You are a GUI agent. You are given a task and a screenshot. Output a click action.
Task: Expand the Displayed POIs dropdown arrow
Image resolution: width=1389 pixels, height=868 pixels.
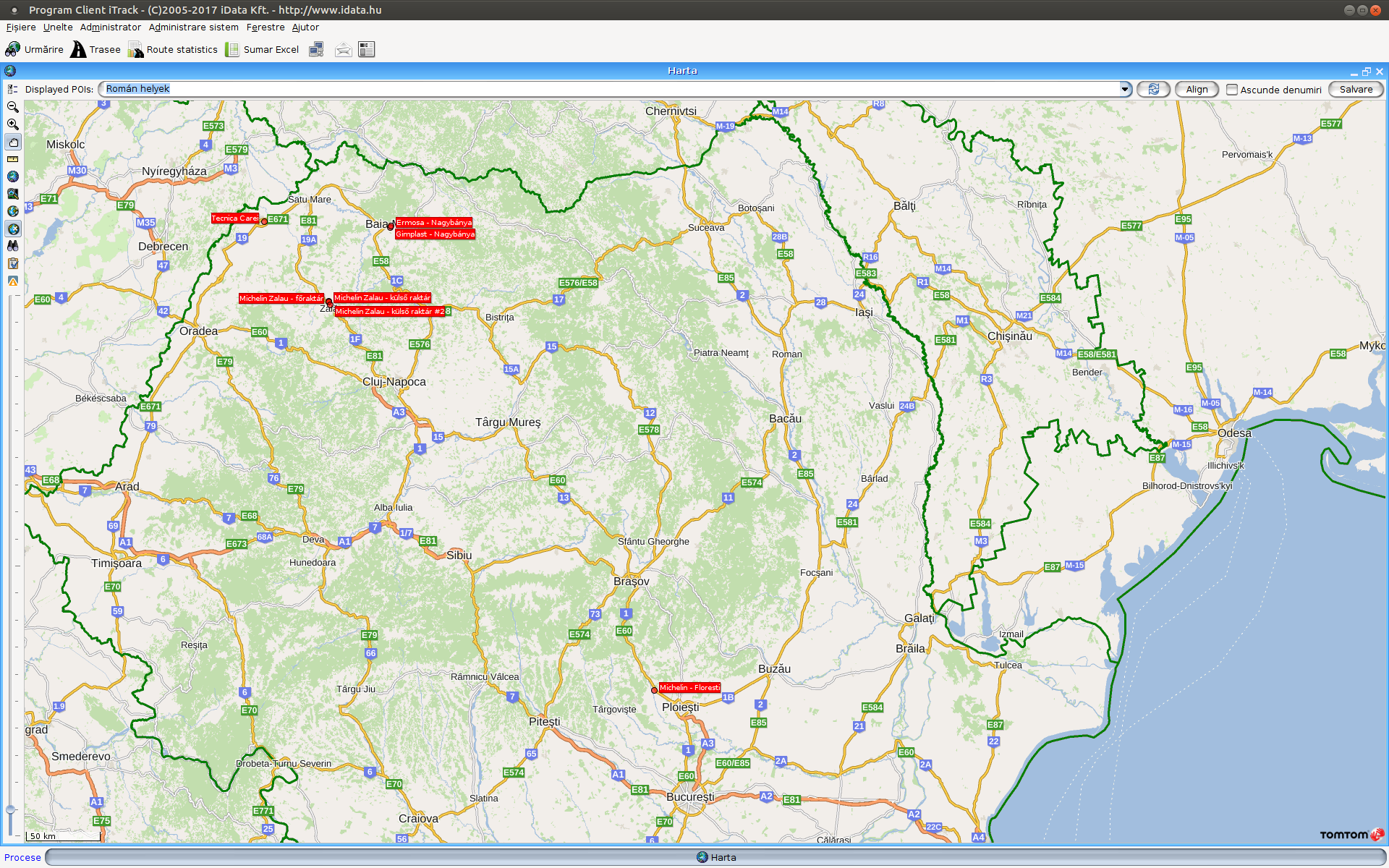[x=1125, y=89]
